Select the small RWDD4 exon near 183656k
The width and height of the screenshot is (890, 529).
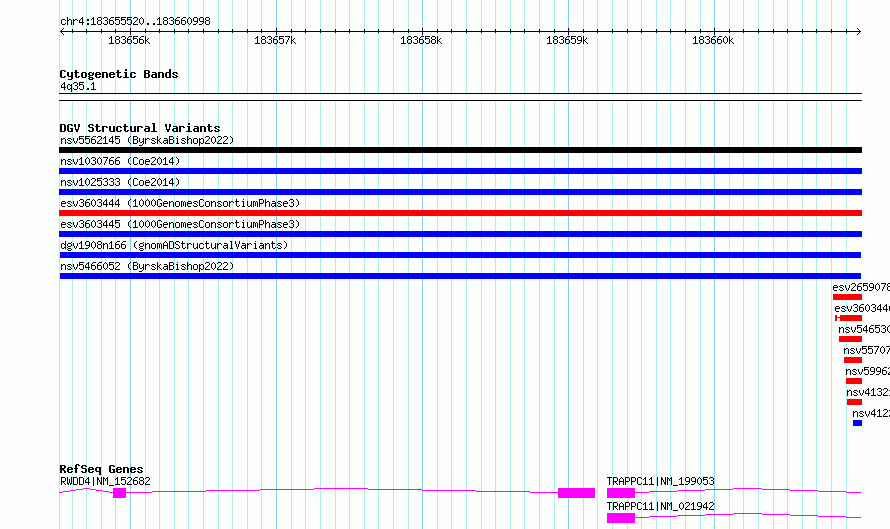[119, 493]
